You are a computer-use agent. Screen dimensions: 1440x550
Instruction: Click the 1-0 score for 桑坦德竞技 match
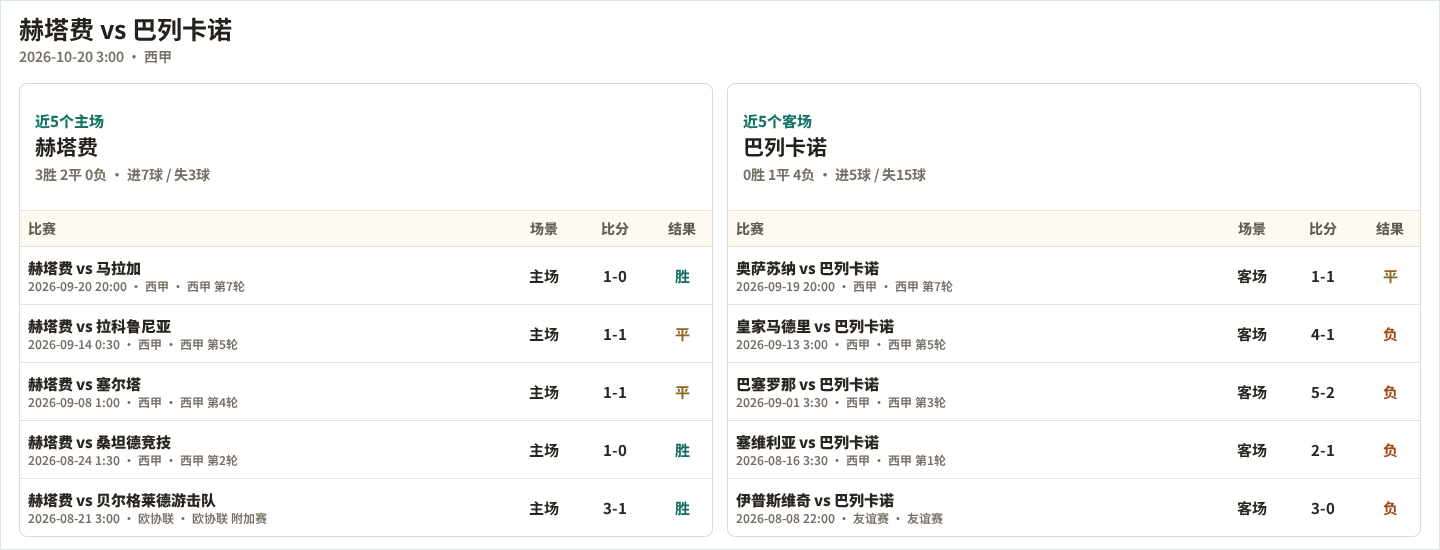tap(615, 450)
